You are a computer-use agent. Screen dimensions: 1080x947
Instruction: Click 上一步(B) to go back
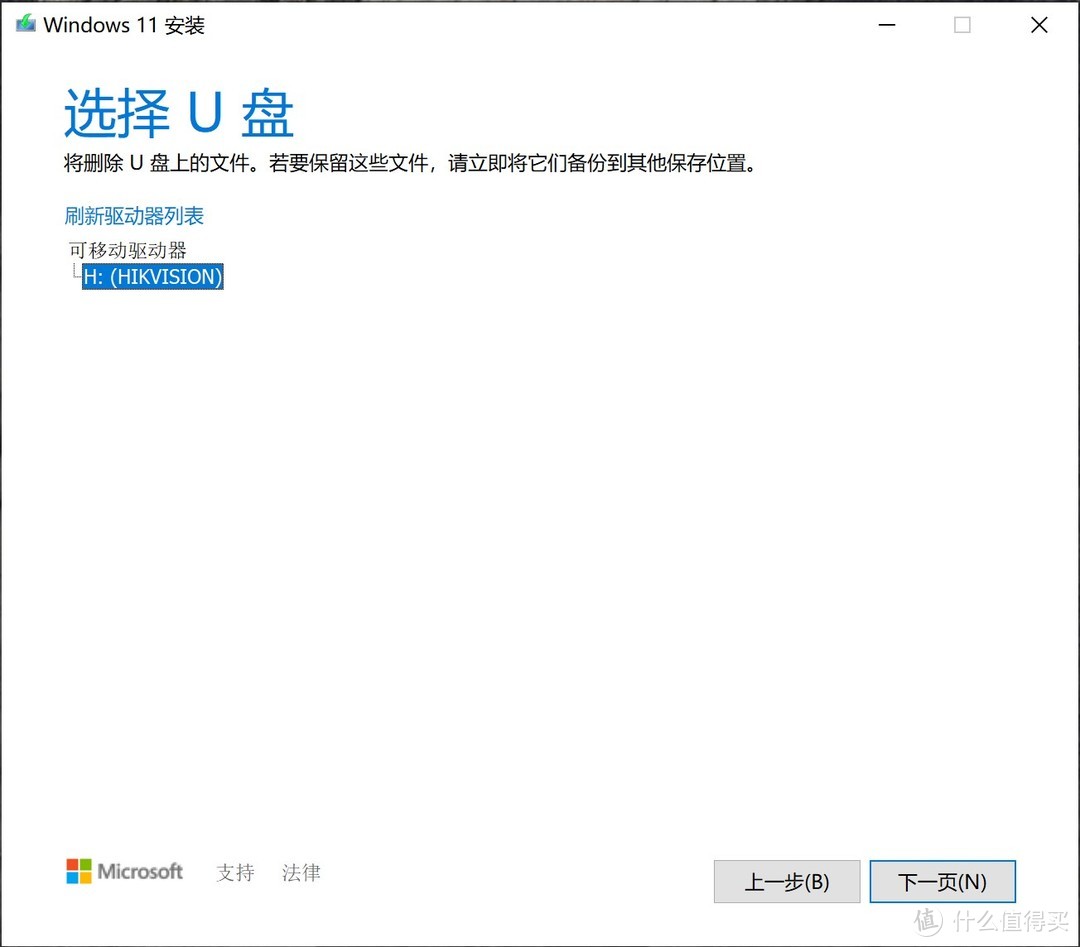point(787,881)
